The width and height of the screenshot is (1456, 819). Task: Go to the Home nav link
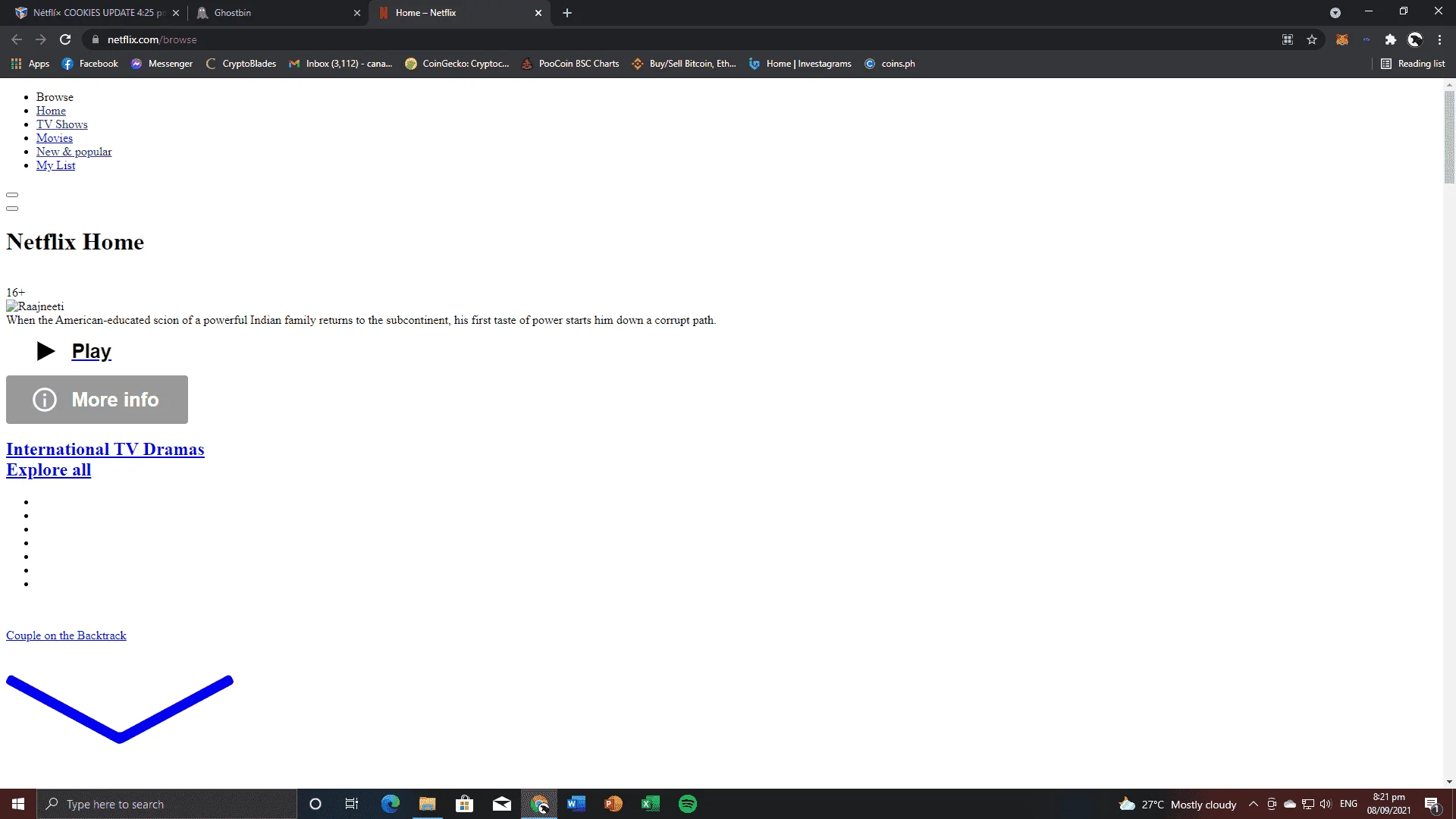pyautogui.click(x=51, y=111)
